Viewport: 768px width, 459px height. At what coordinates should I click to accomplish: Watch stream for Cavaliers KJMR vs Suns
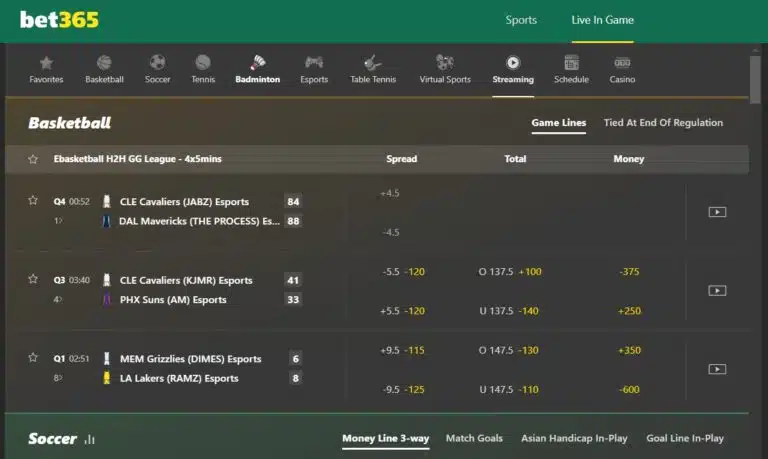[717, 290]
